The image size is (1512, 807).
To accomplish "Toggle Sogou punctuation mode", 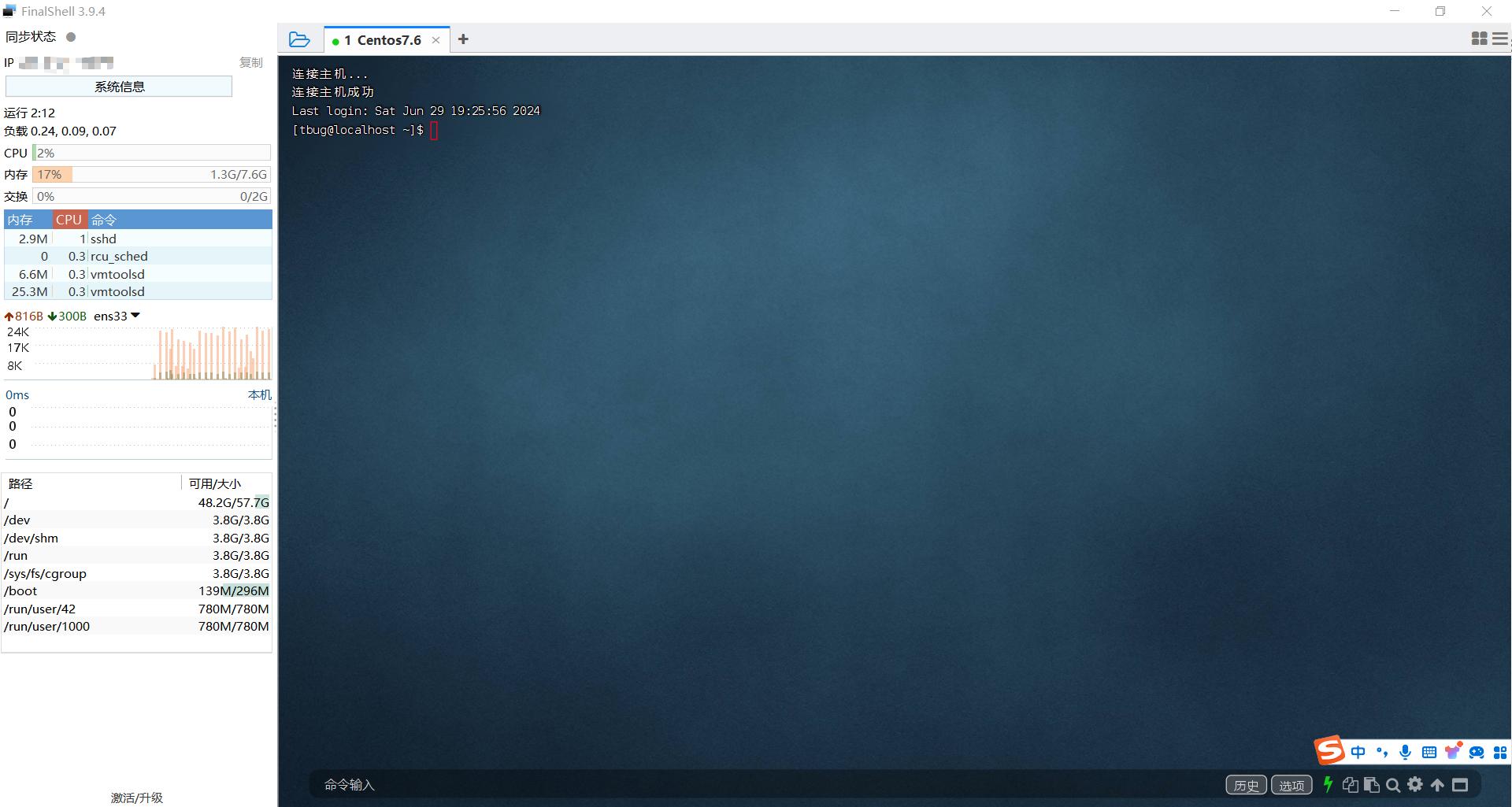I will 1381,752.
